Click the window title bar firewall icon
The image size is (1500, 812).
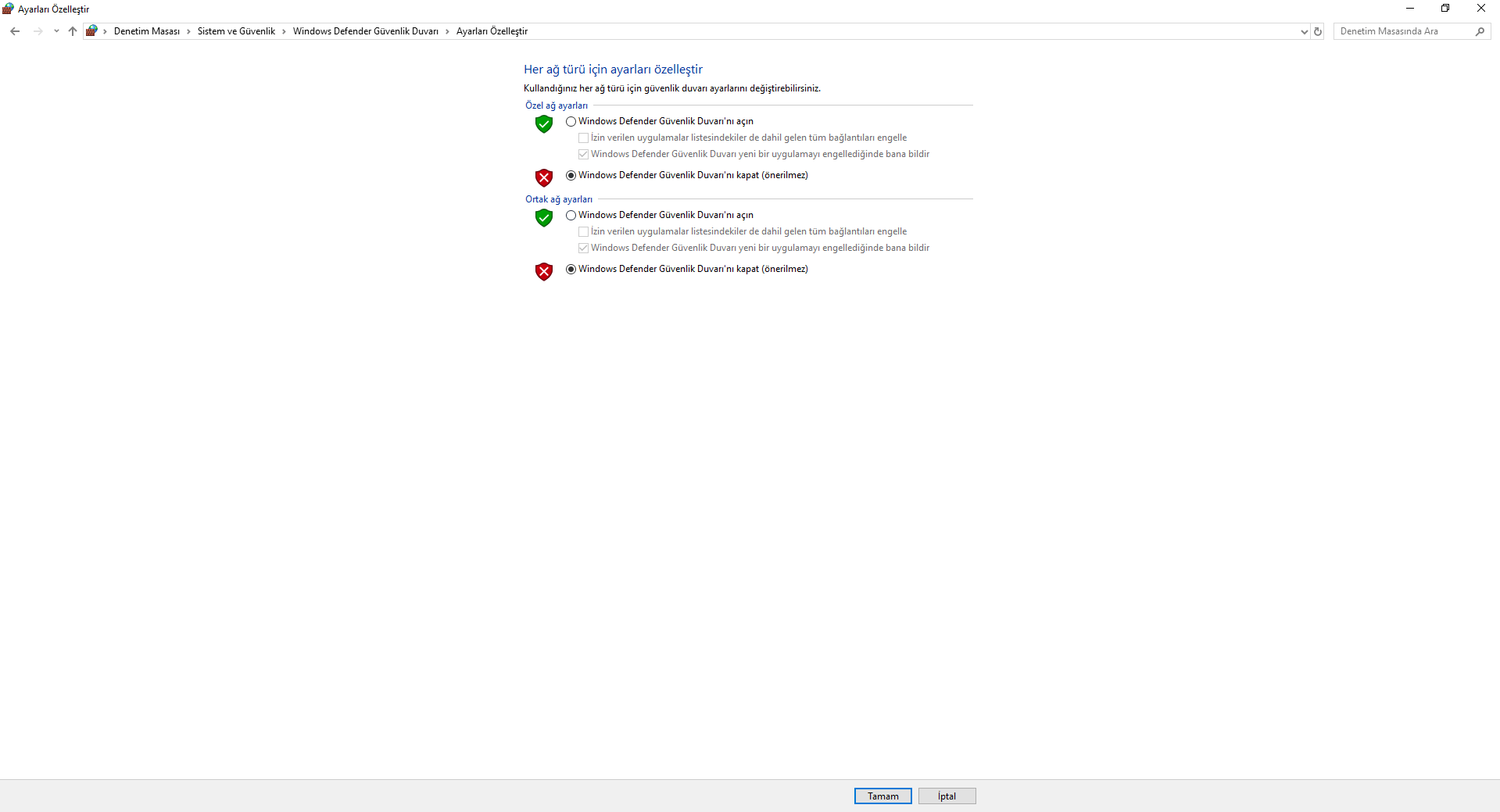9,9
